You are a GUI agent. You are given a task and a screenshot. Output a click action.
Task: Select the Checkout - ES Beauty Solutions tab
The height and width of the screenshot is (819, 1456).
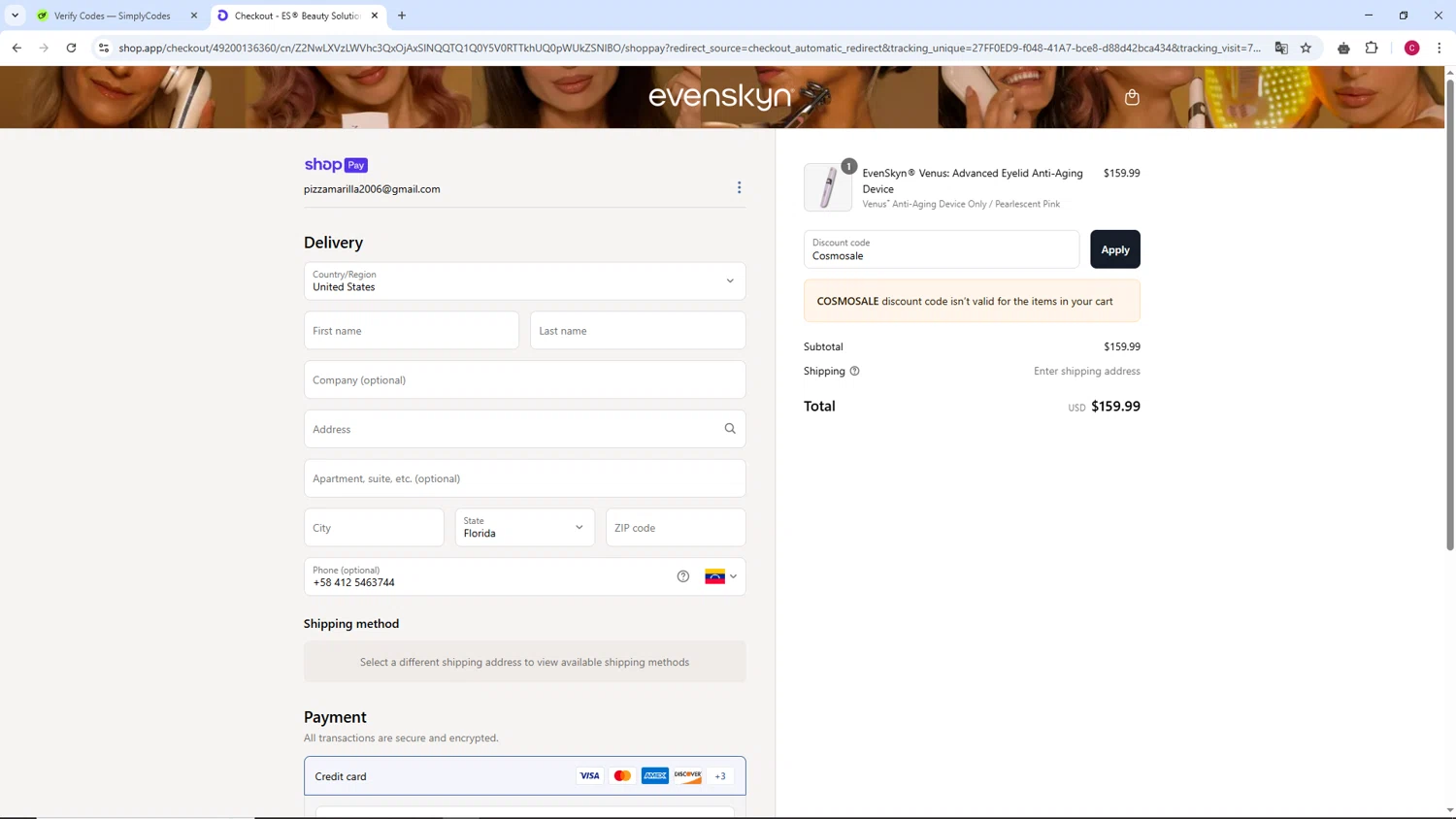click(297, 16)
